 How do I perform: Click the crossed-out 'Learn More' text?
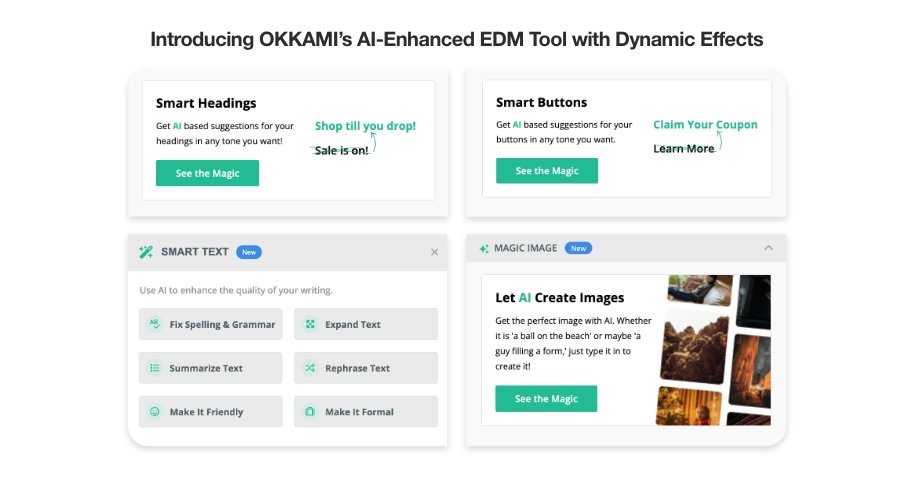click(x=684, y=149)
